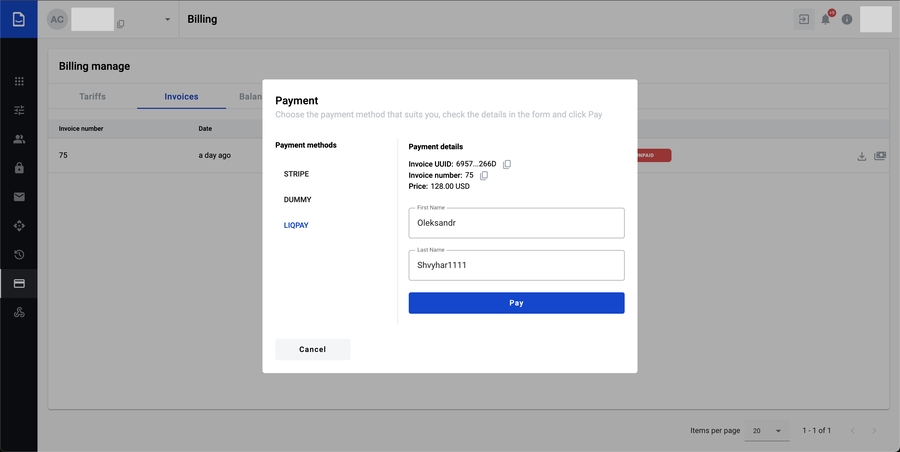The height and width of the screenshot is (452, 900).
Task: Select the DUMMY payment method
Action: [x=297, y=200]
